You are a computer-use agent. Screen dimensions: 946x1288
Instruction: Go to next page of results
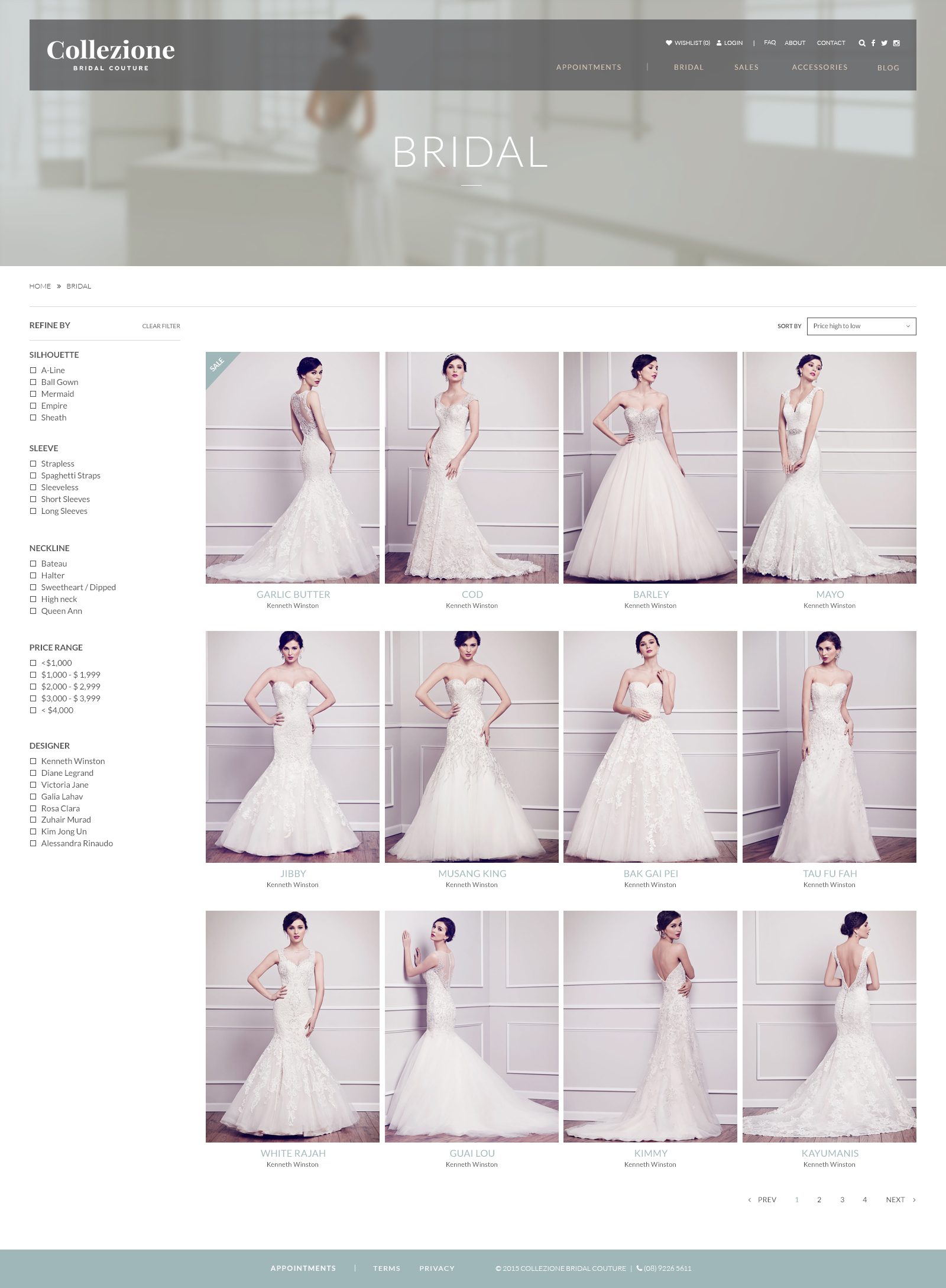click(900, 1199)
